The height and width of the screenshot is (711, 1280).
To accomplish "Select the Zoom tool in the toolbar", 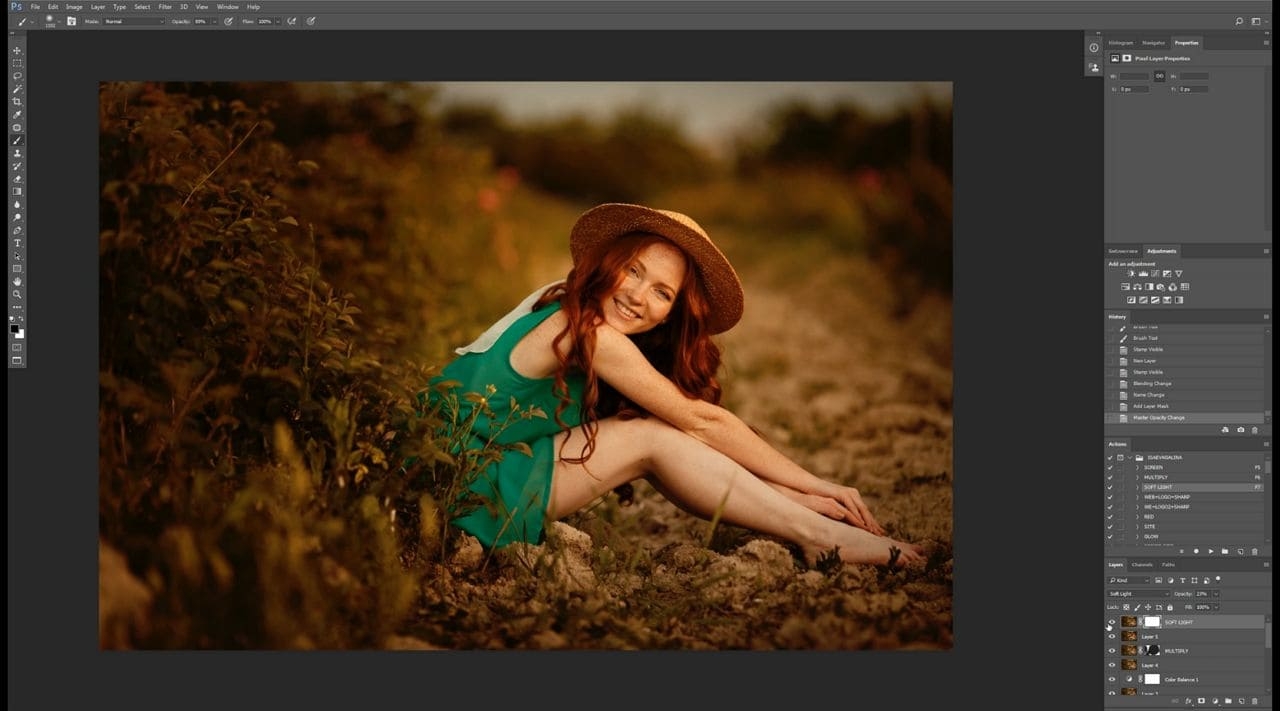I will pyautogui.click(x=17, y=294).
